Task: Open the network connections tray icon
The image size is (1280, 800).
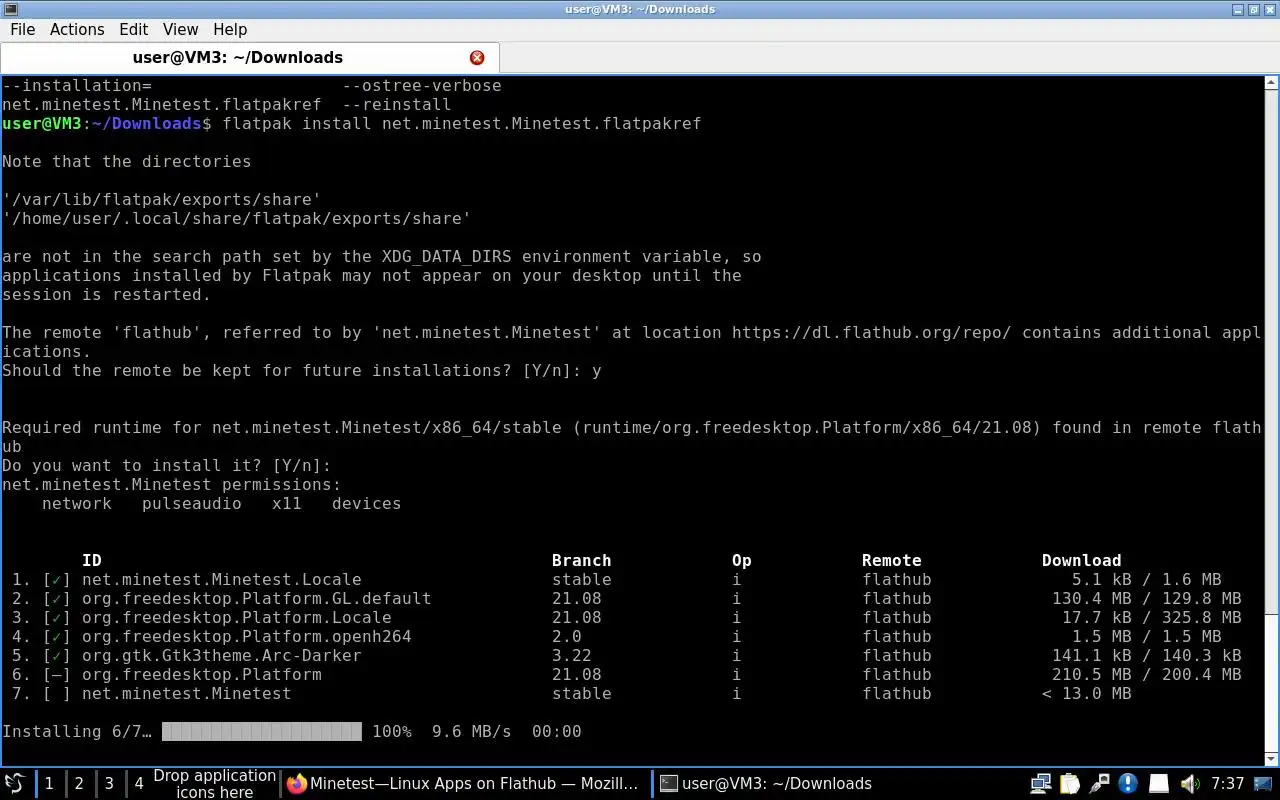Action: click(x=1041, y=783)
